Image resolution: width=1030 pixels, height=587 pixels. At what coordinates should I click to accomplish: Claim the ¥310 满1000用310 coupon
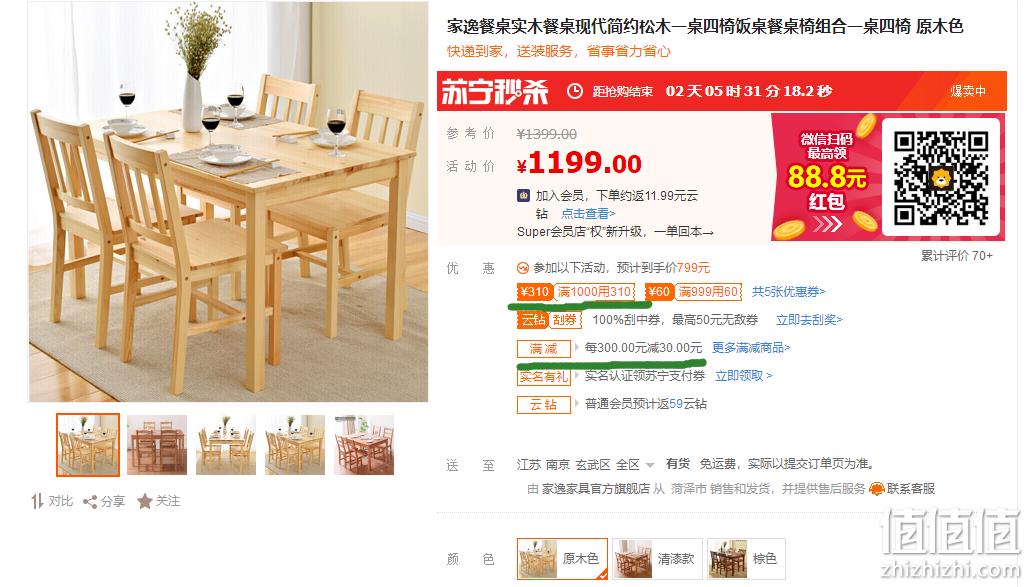[576, 292]
